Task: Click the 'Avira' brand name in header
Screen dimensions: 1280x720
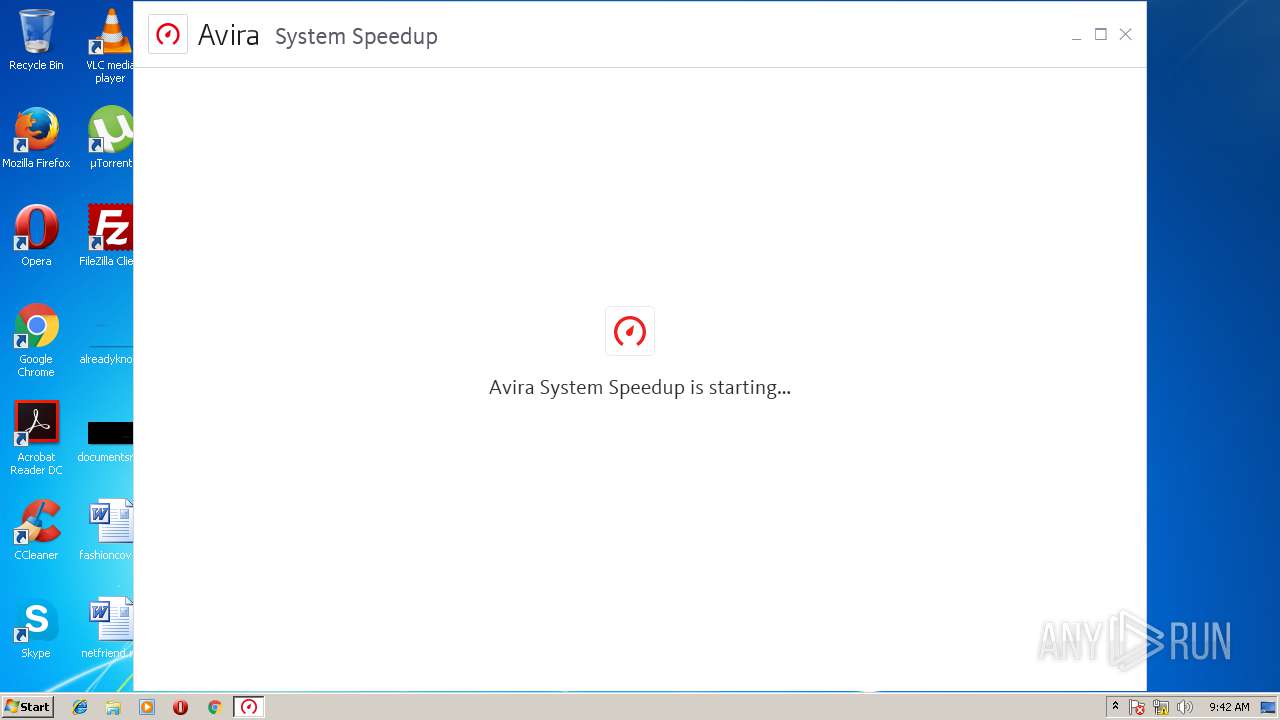Action: click(x=228, y=35)
